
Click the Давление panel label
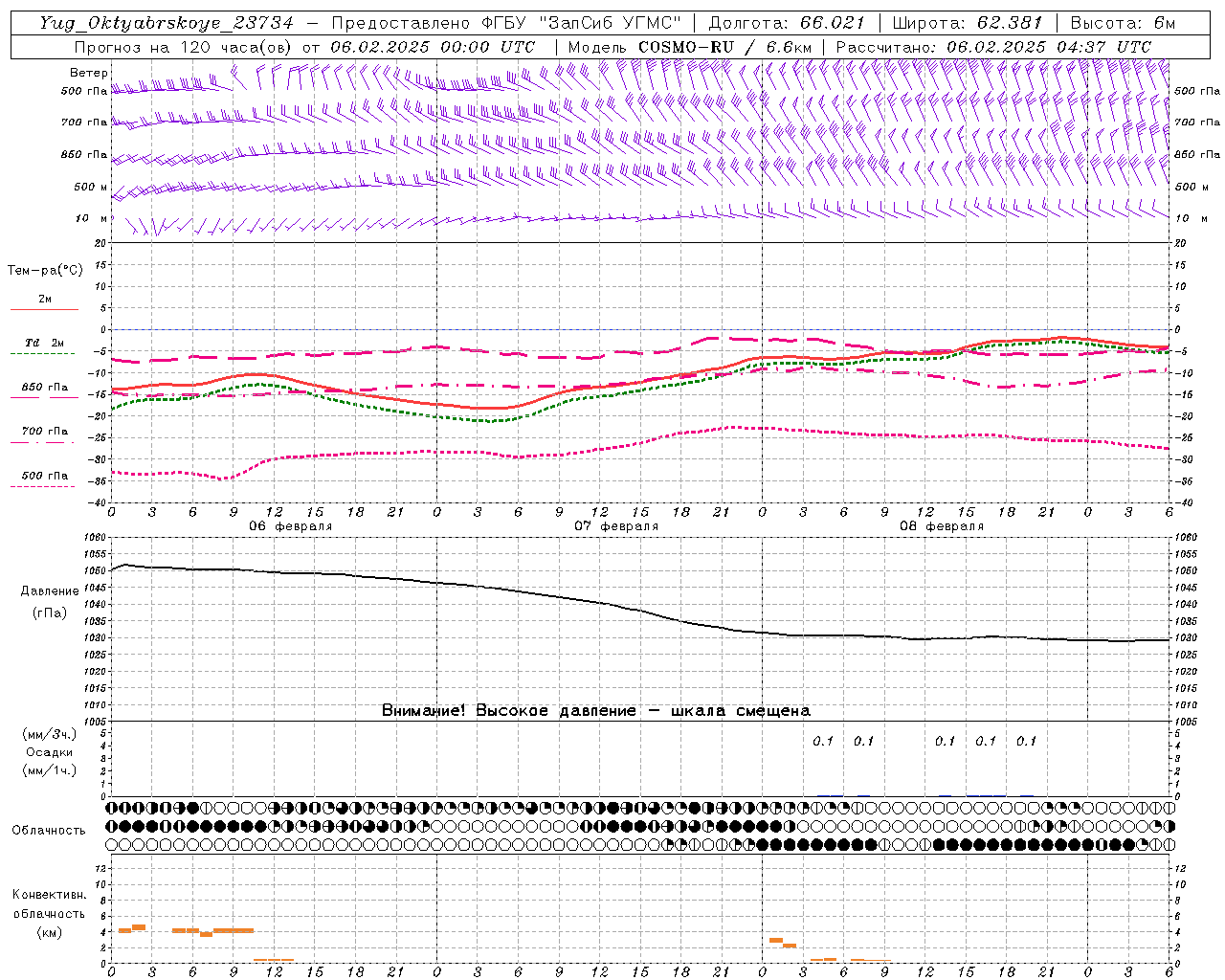[50, 591]
